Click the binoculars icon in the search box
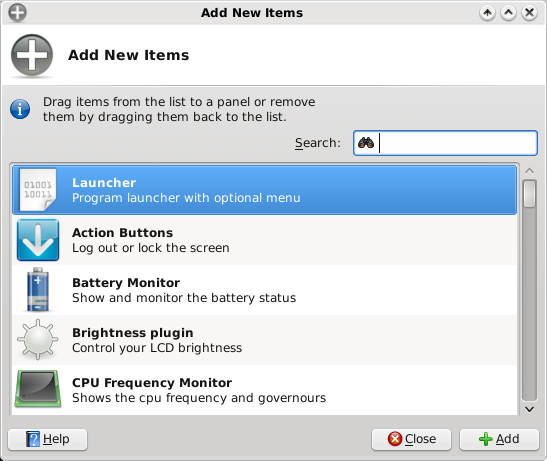 pyautogui.click(x=366, y=143)
